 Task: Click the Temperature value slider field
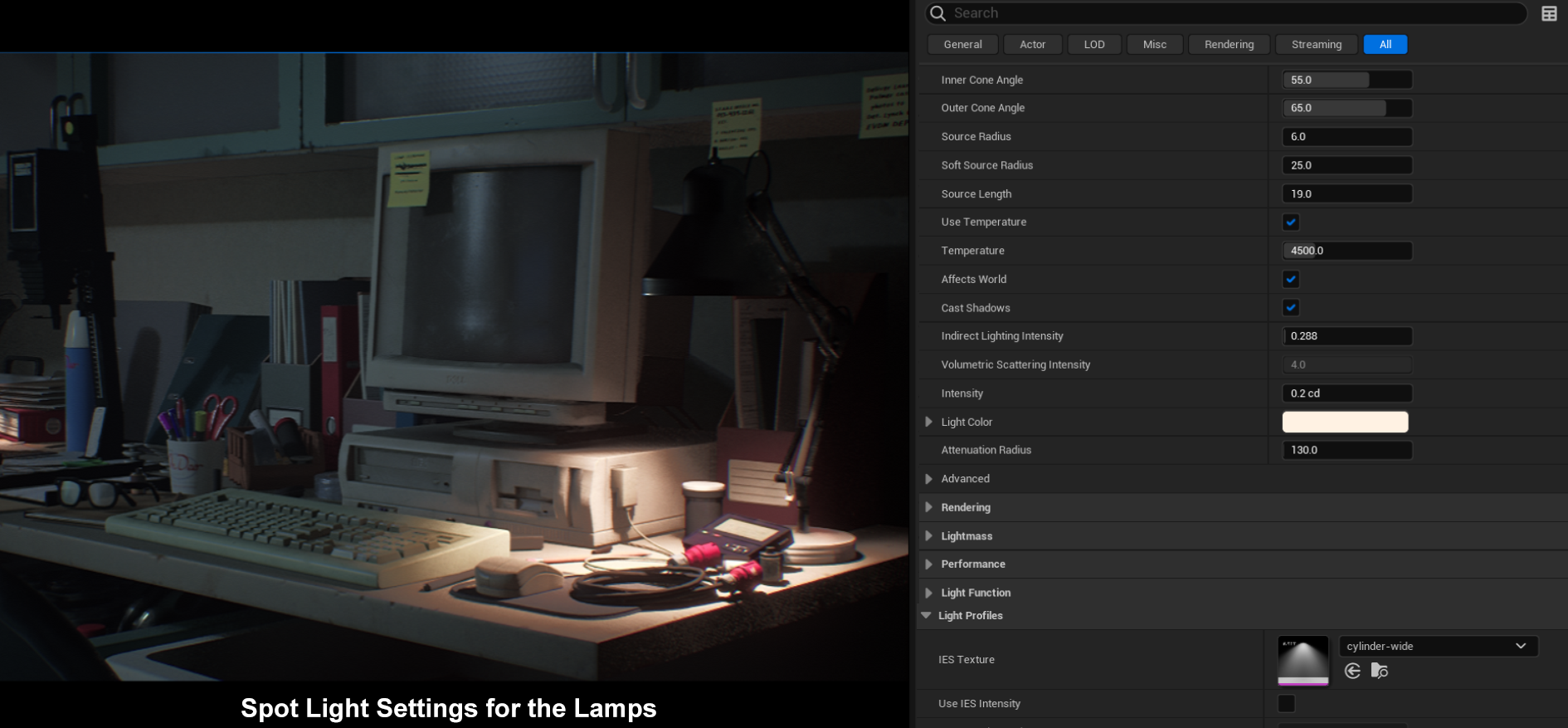tap(1347, 251)
